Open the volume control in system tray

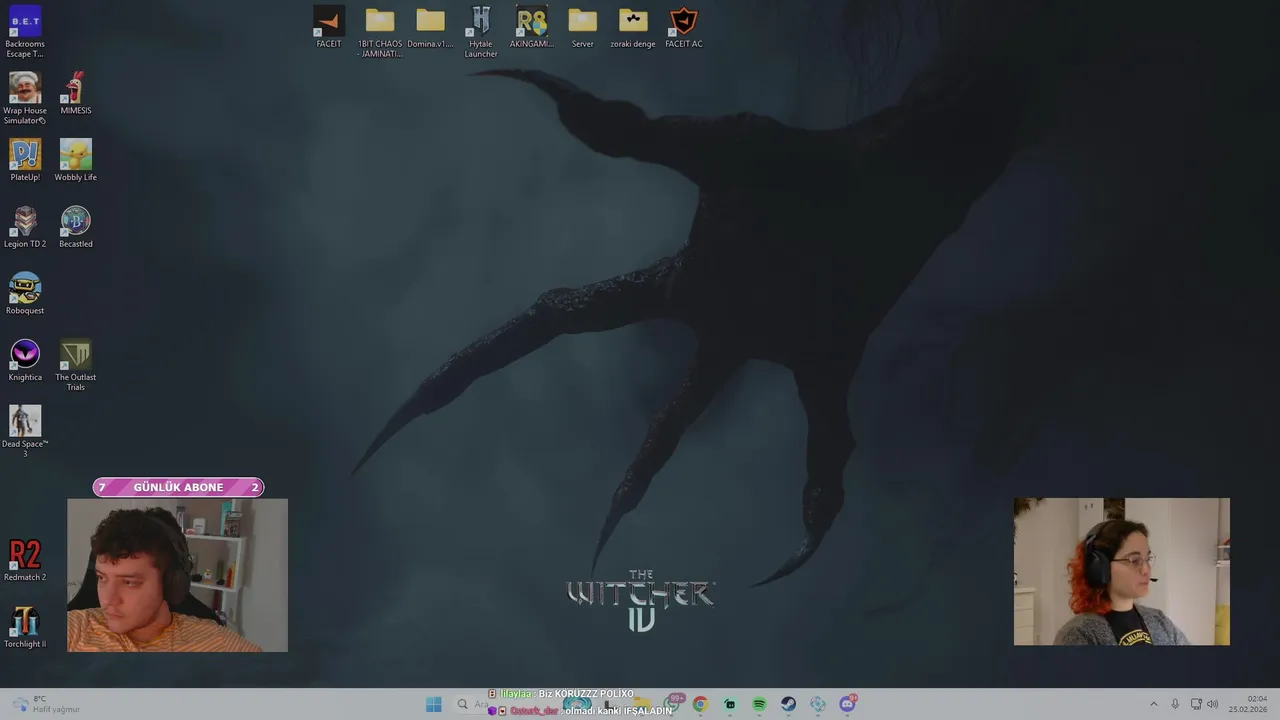point(1212,704)
